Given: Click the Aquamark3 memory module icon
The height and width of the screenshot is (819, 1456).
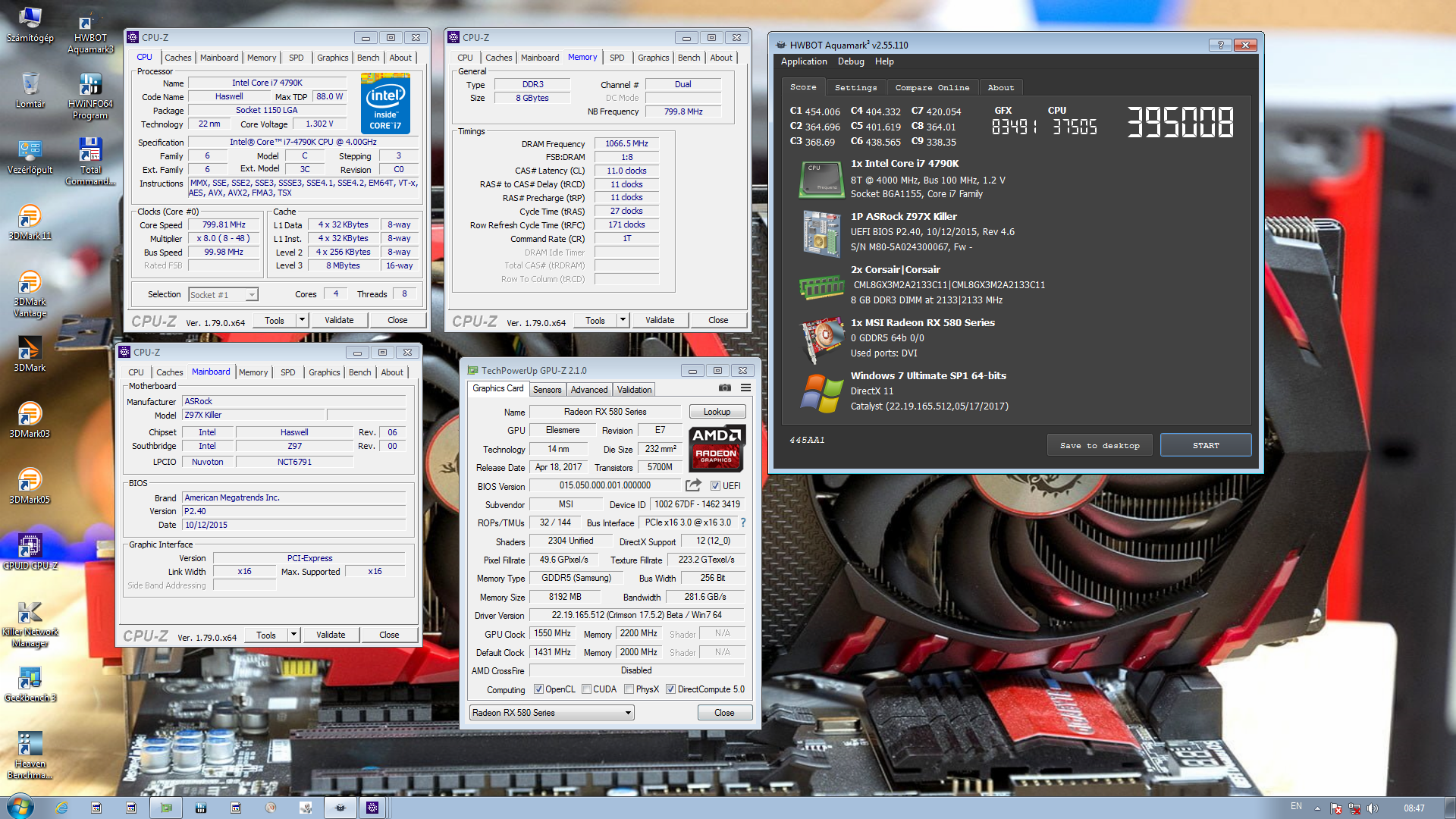Looking at the screenshot, I should pos(822,287).
